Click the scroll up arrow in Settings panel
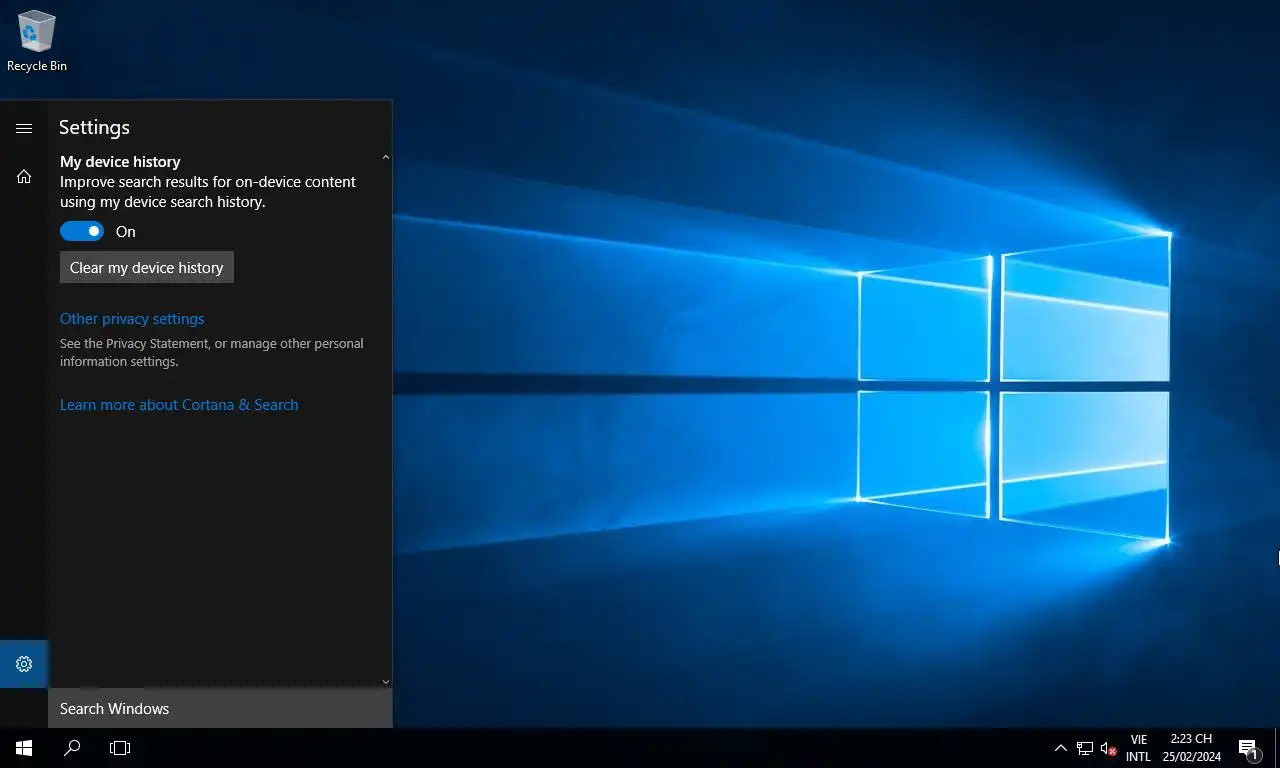The image size is (1280, 768). (x=386, y=157)
